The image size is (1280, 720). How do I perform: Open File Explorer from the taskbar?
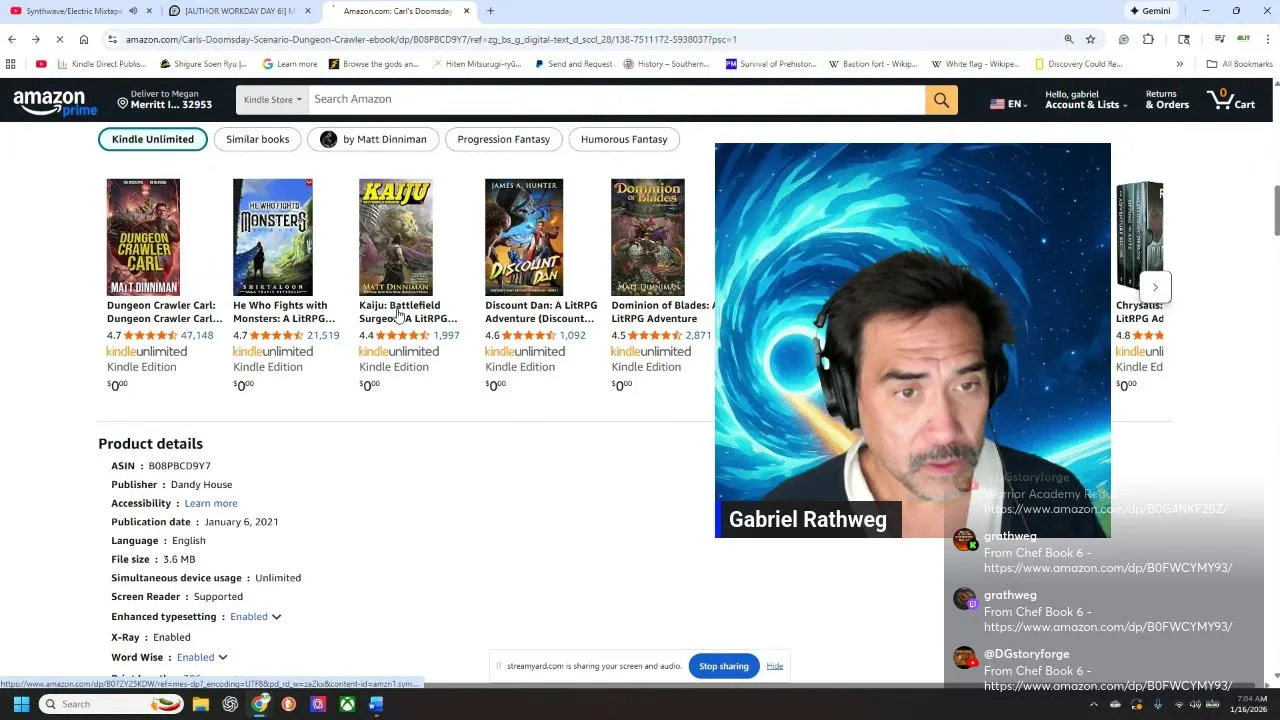tap(201, 704)
